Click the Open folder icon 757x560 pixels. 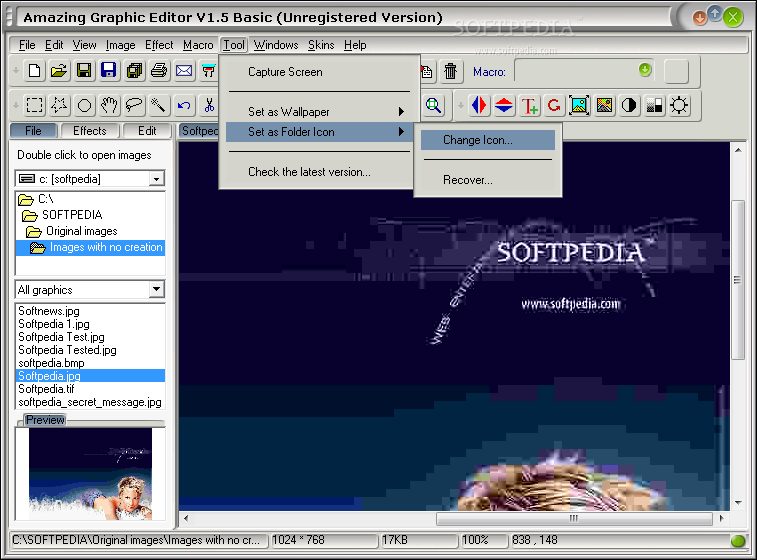[59, 71]
